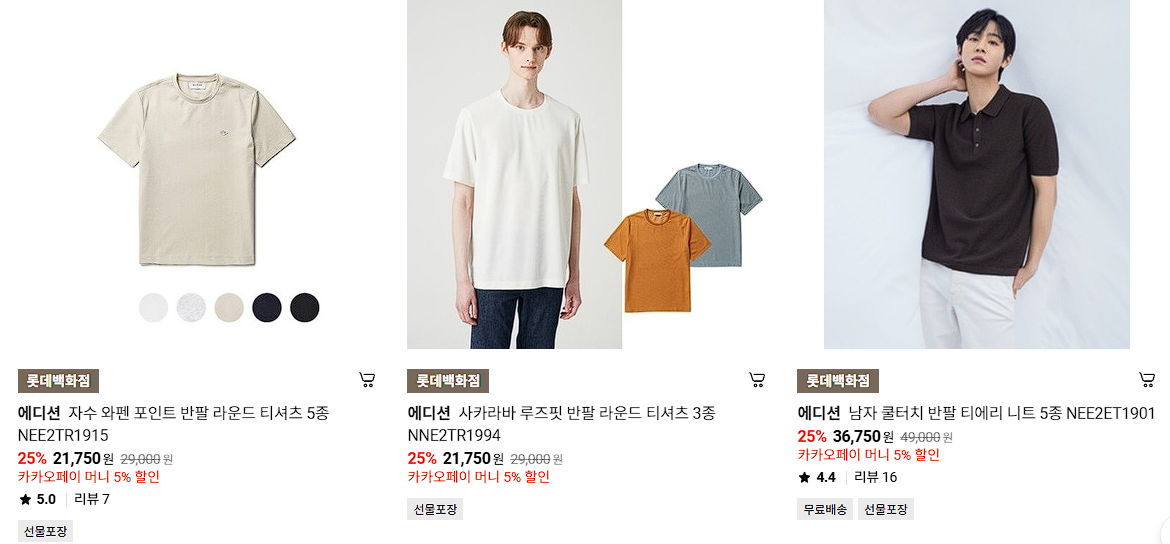Select the white color swatch
Viewport: 1170px width, 544px height.
pos(154,307)
